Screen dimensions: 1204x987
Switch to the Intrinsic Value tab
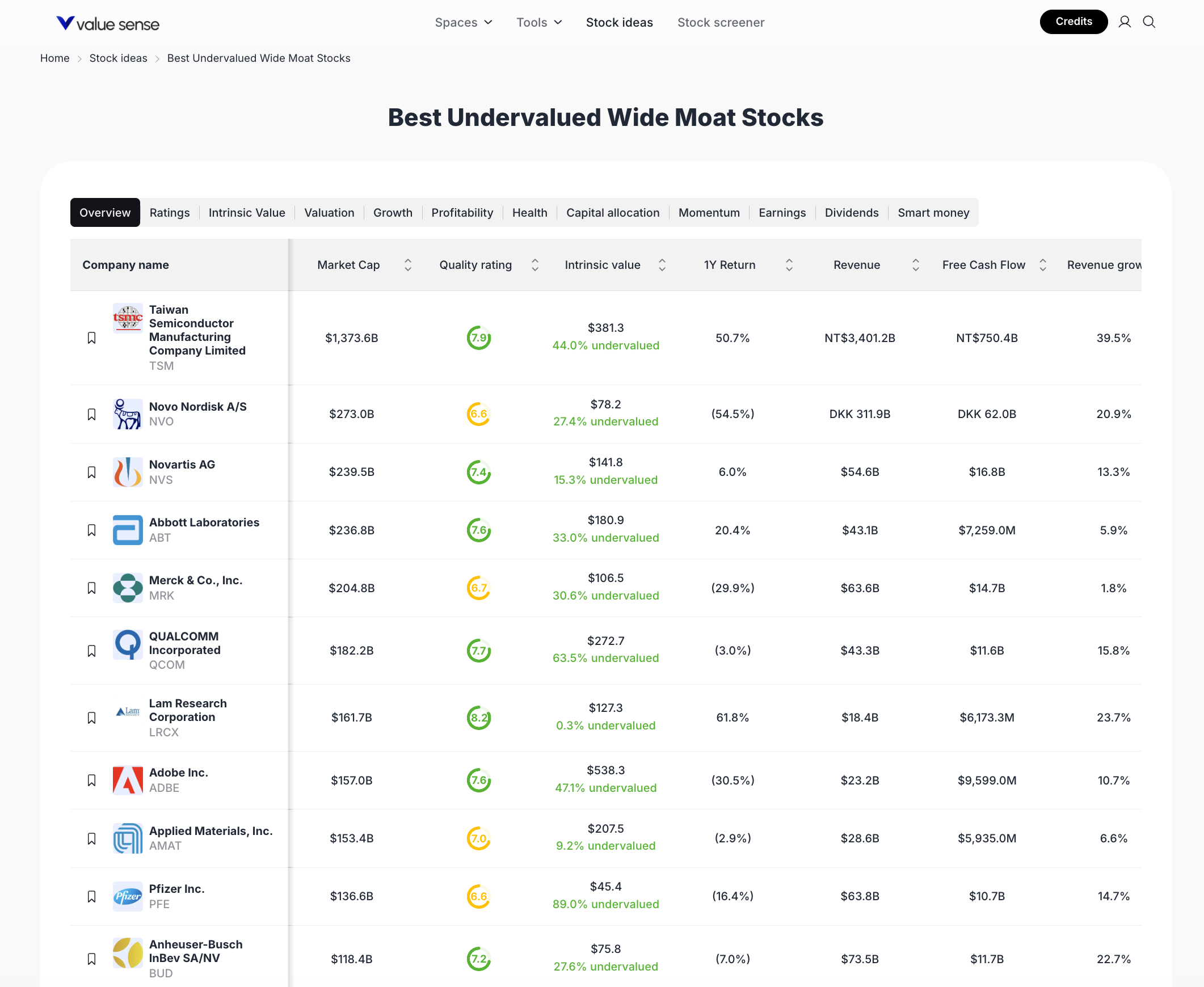246,213
